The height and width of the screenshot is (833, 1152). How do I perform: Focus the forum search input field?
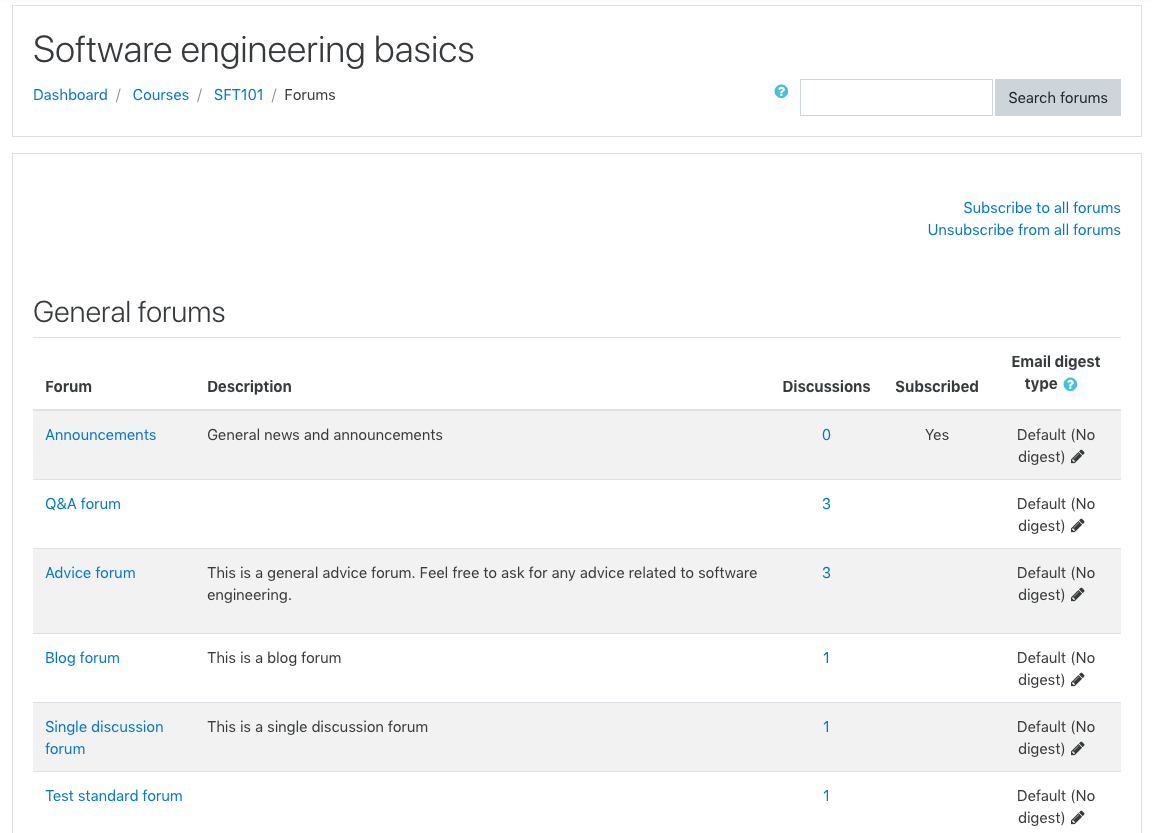point(896,98)
